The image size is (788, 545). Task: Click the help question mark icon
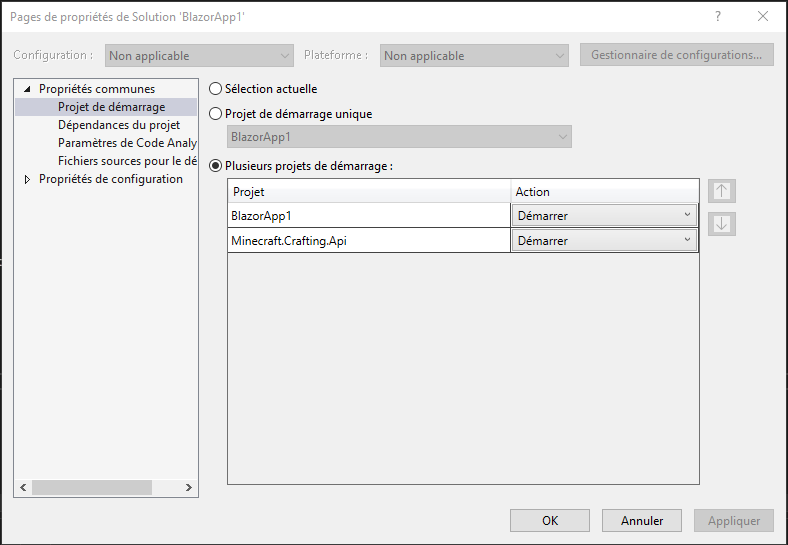click(x=718, y=17)
